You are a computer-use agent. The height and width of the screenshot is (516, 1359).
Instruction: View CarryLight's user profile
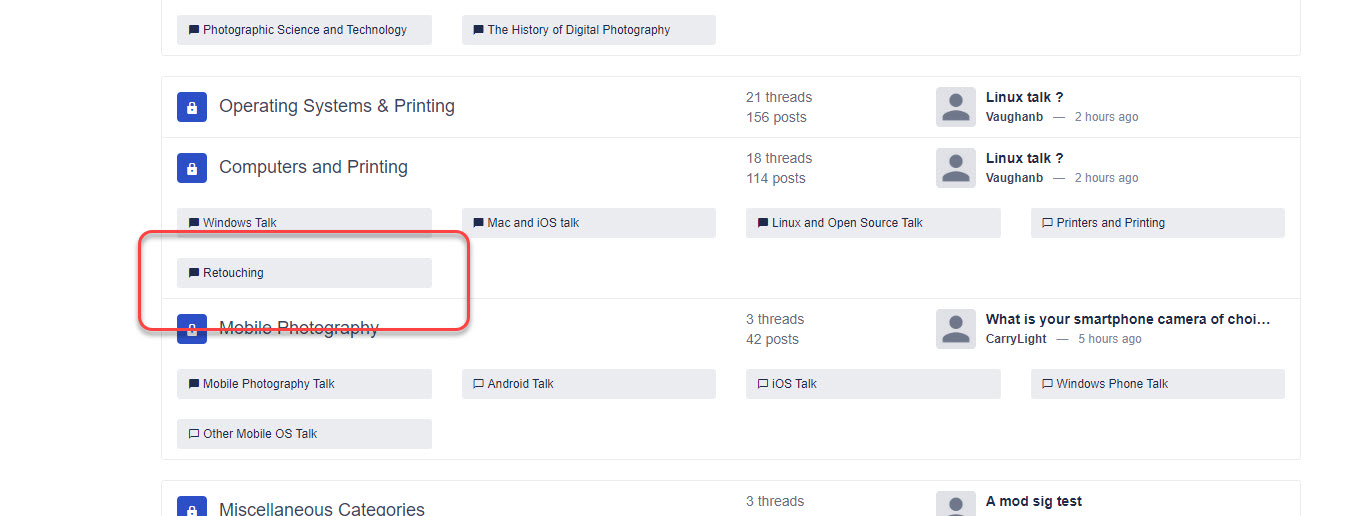1016,339
